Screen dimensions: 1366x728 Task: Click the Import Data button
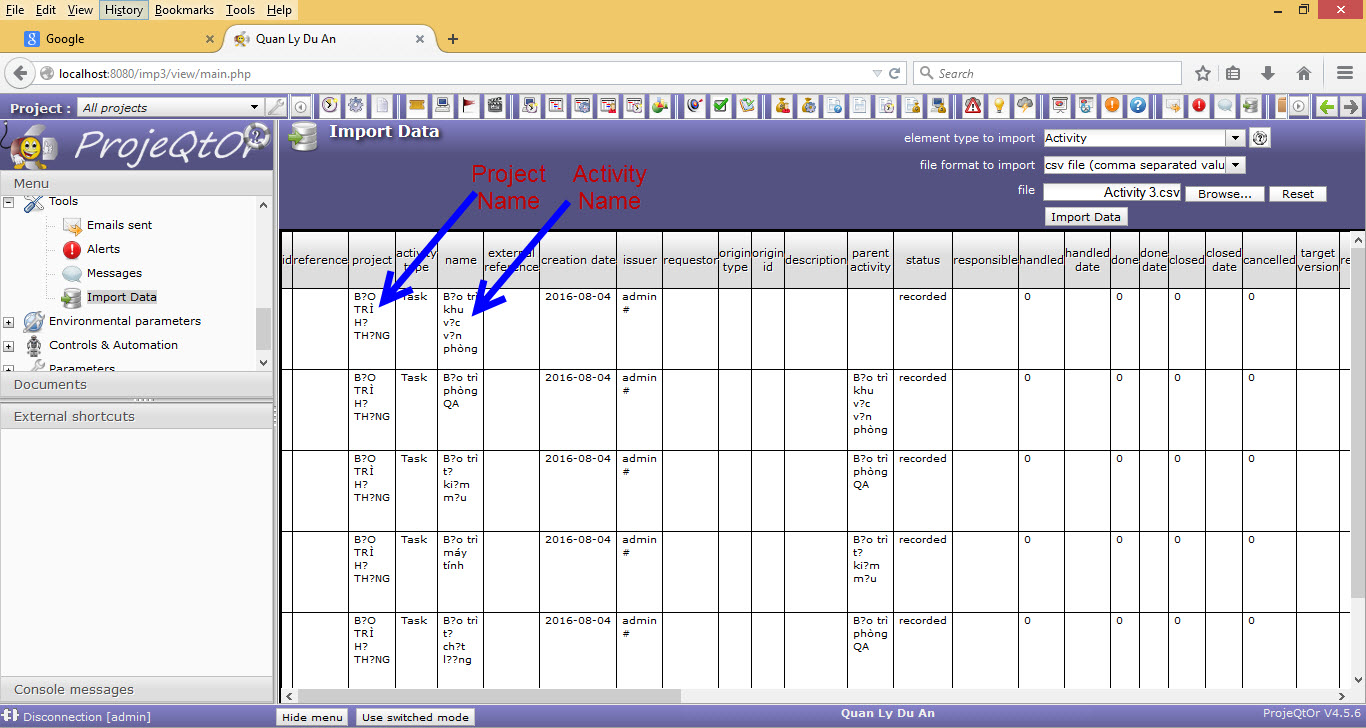[x=1085, y=217]
